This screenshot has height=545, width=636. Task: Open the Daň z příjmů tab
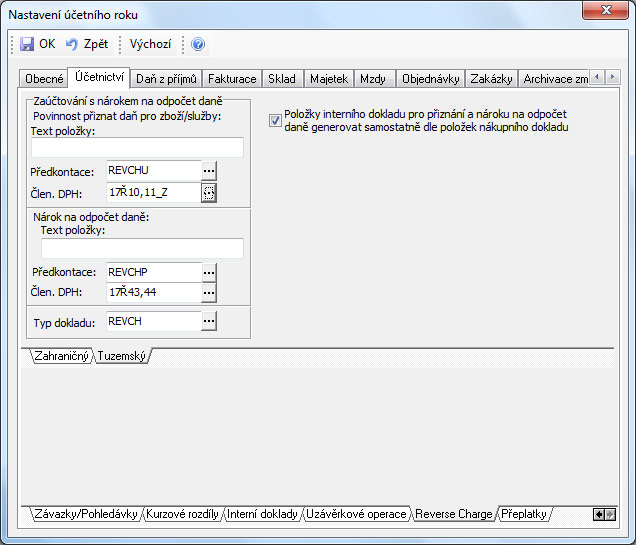(x=166, y=78)
